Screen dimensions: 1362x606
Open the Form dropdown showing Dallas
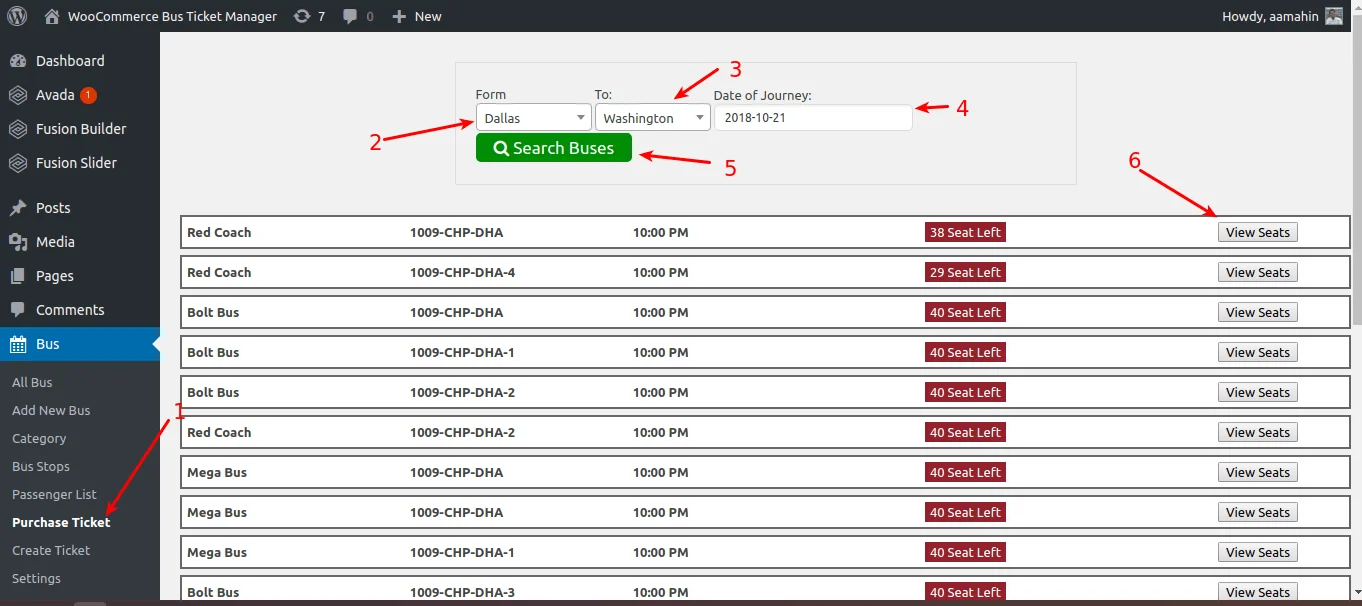coord(533,117)
